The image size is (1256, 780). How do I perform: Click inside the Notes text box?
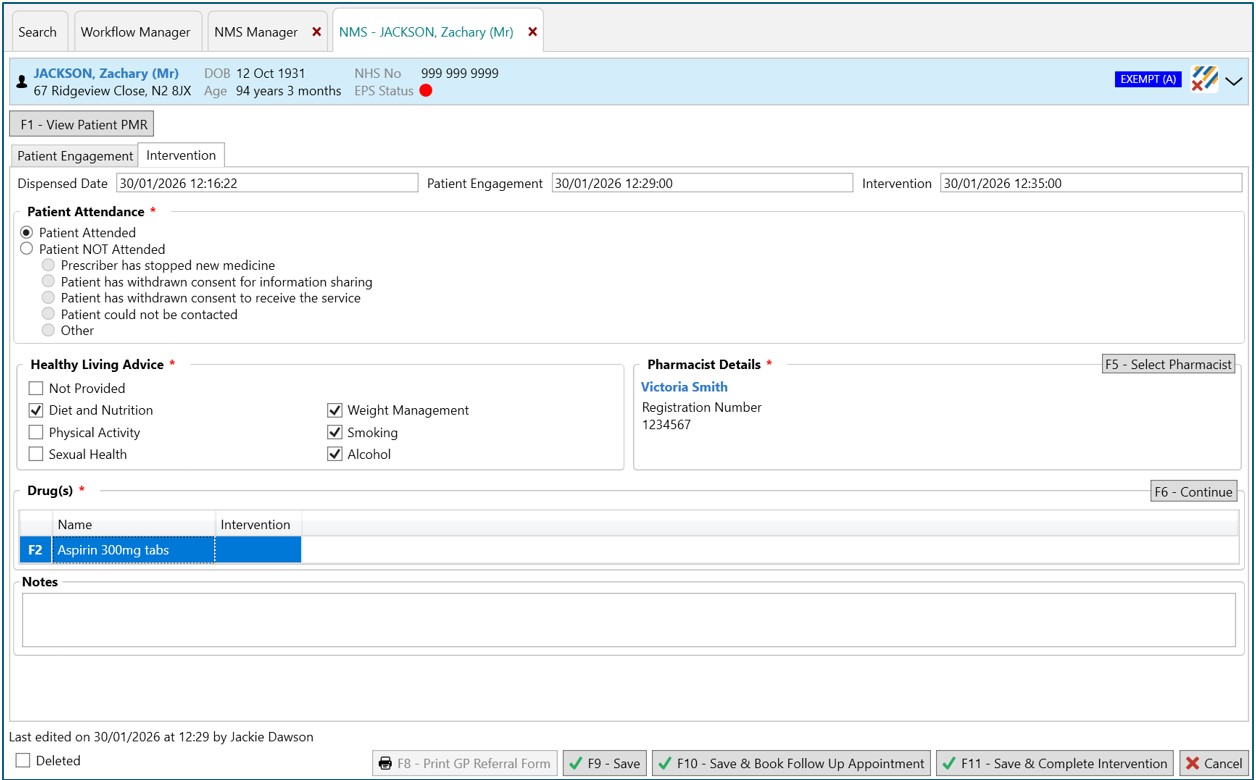click(628, 620)
